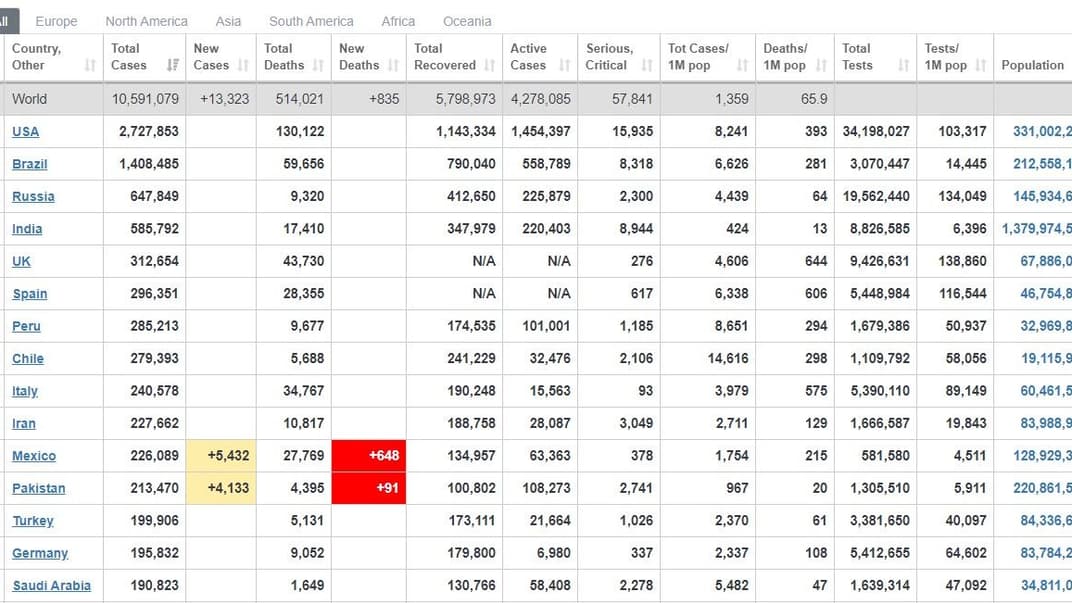Click Active Cases sort arrows
The image size is (1072, 603).
point(564,66)
